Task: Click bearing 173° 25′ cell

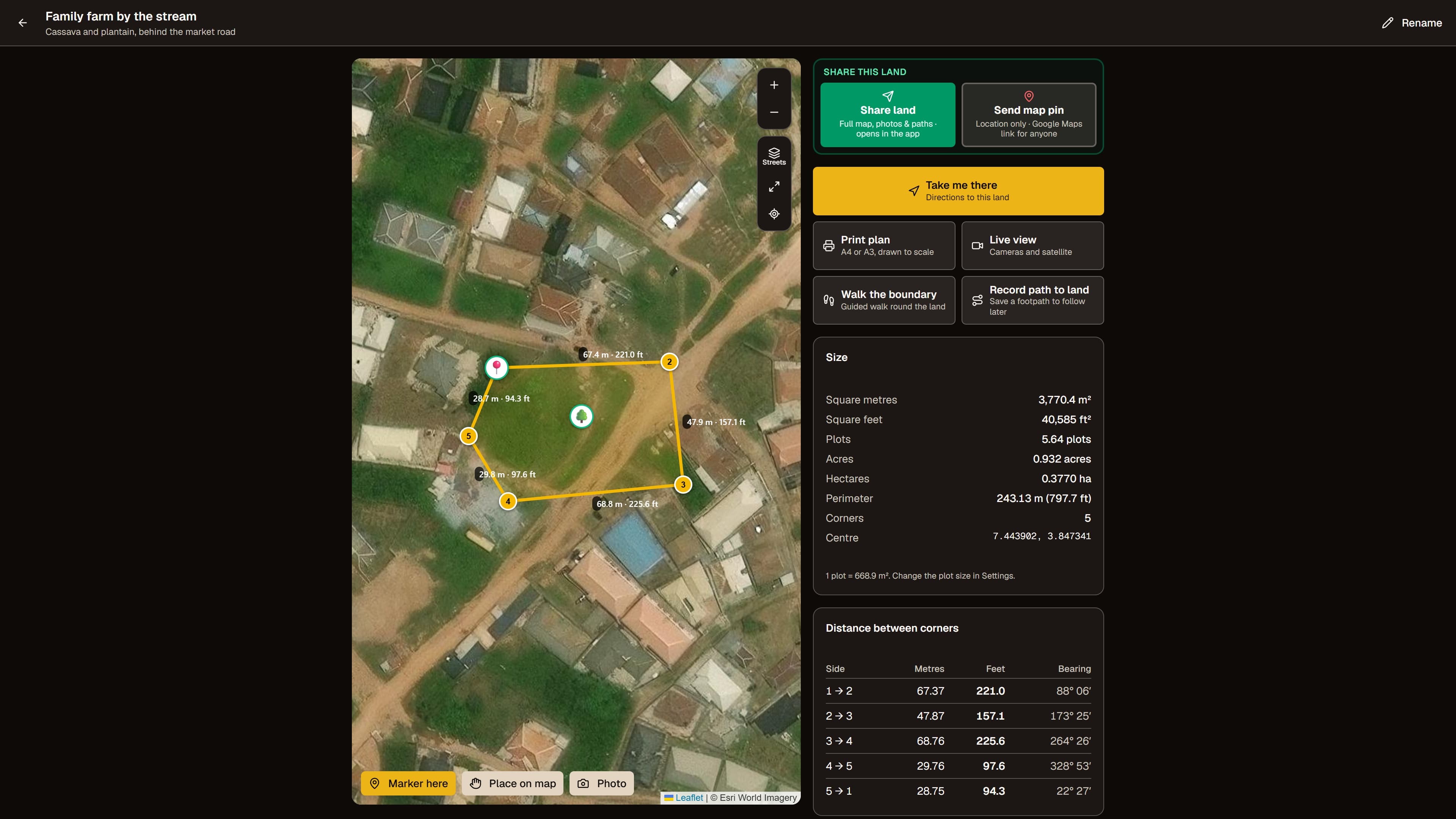Action: [1070, 715]
